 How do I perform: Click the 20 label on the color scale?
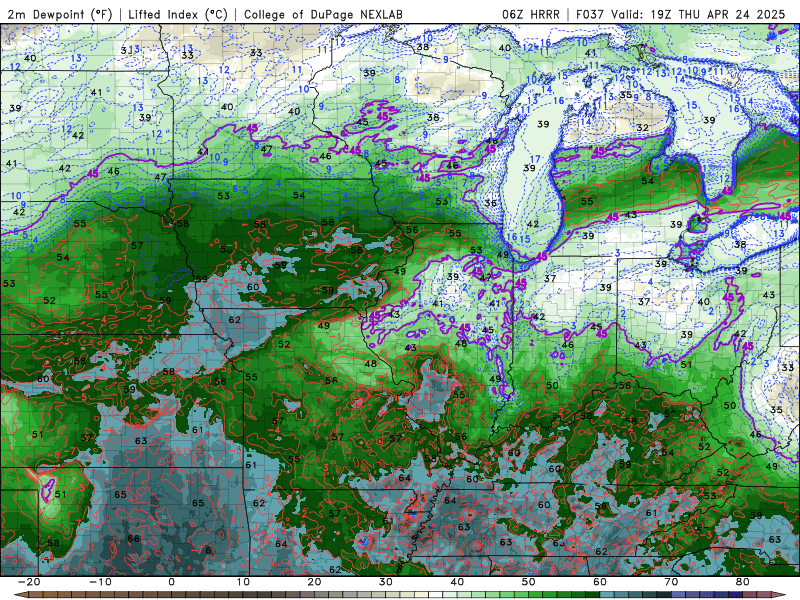point(314,582)
